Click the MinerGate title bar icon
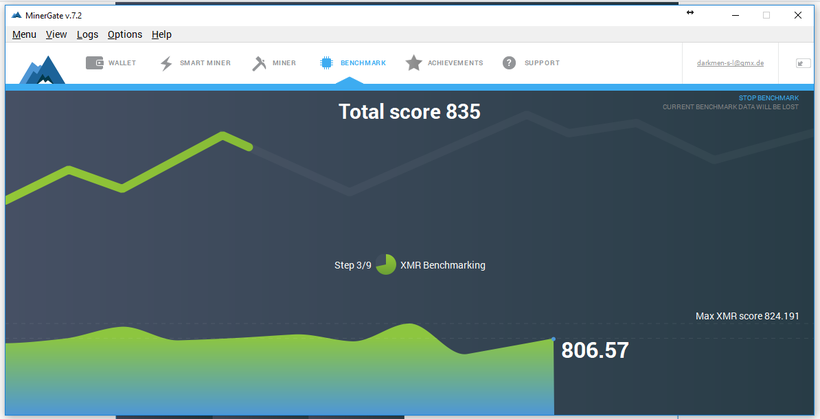Image resolution: width=820 pixels, height=419 pixels. click(16, 15)
